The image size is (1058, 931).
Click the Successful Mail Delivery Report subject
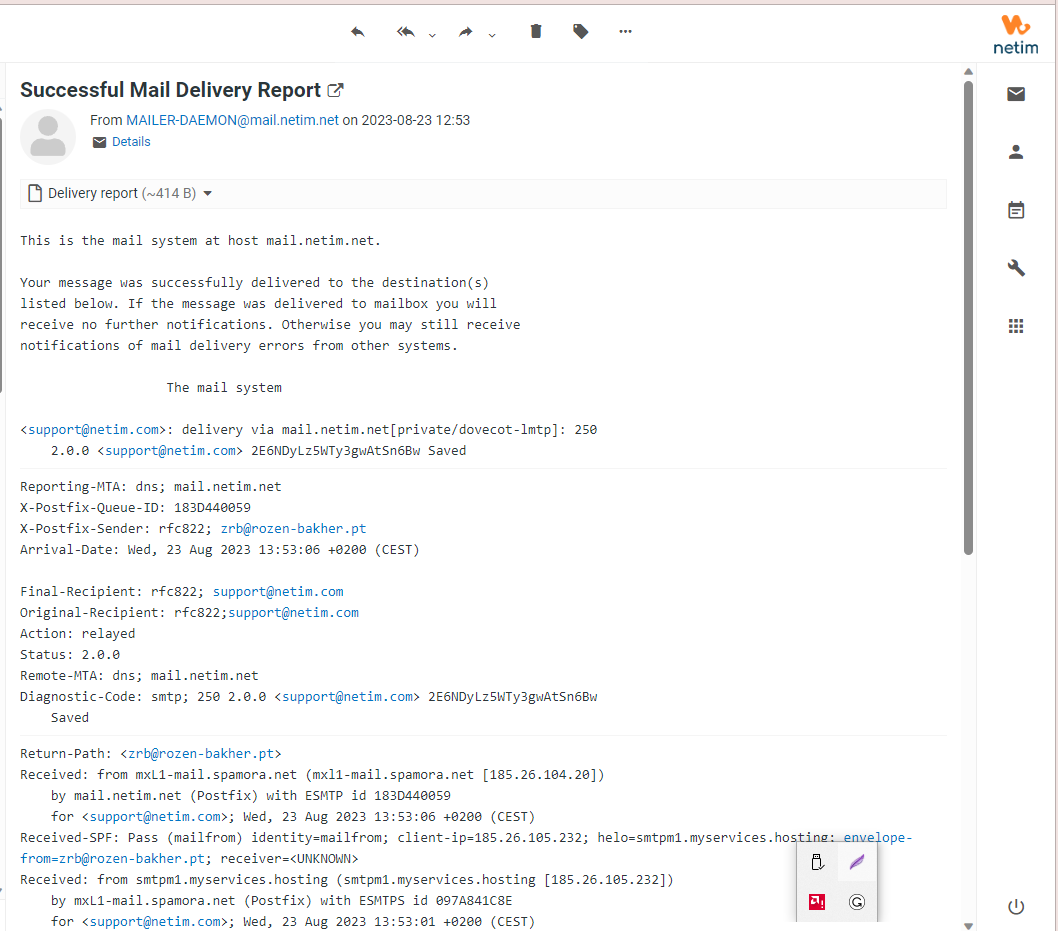tap(170, 90)
